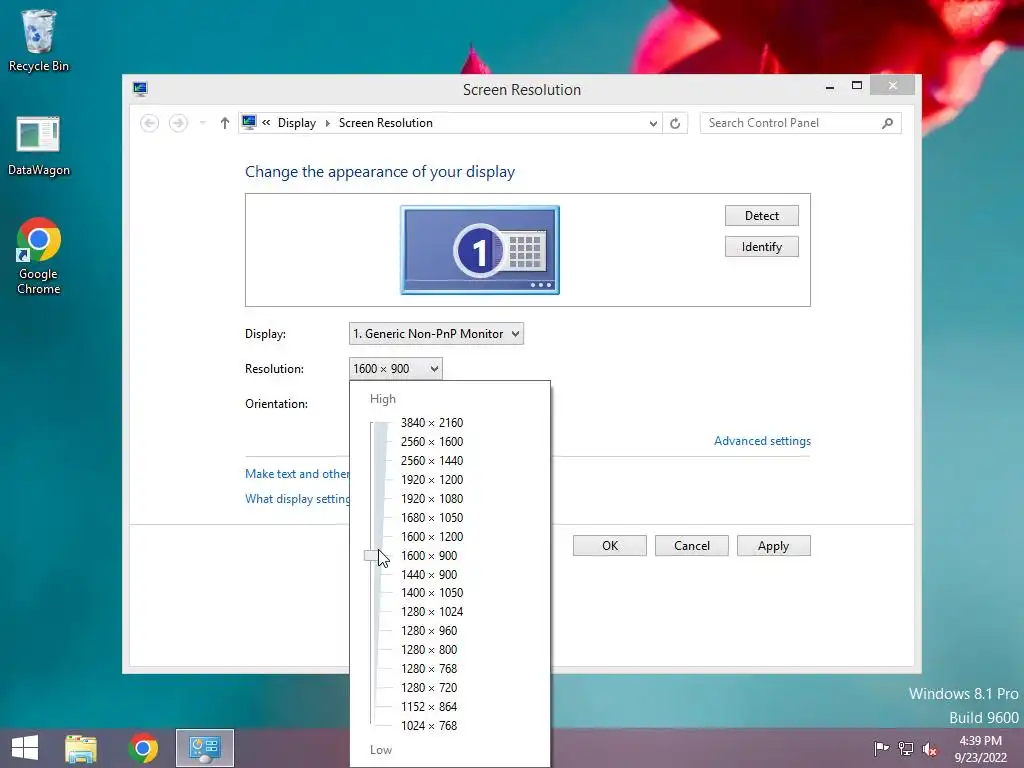This screenshot has height=768, width=1024.
Task: Open the network icon in system tray
Action: pos(906,748)
